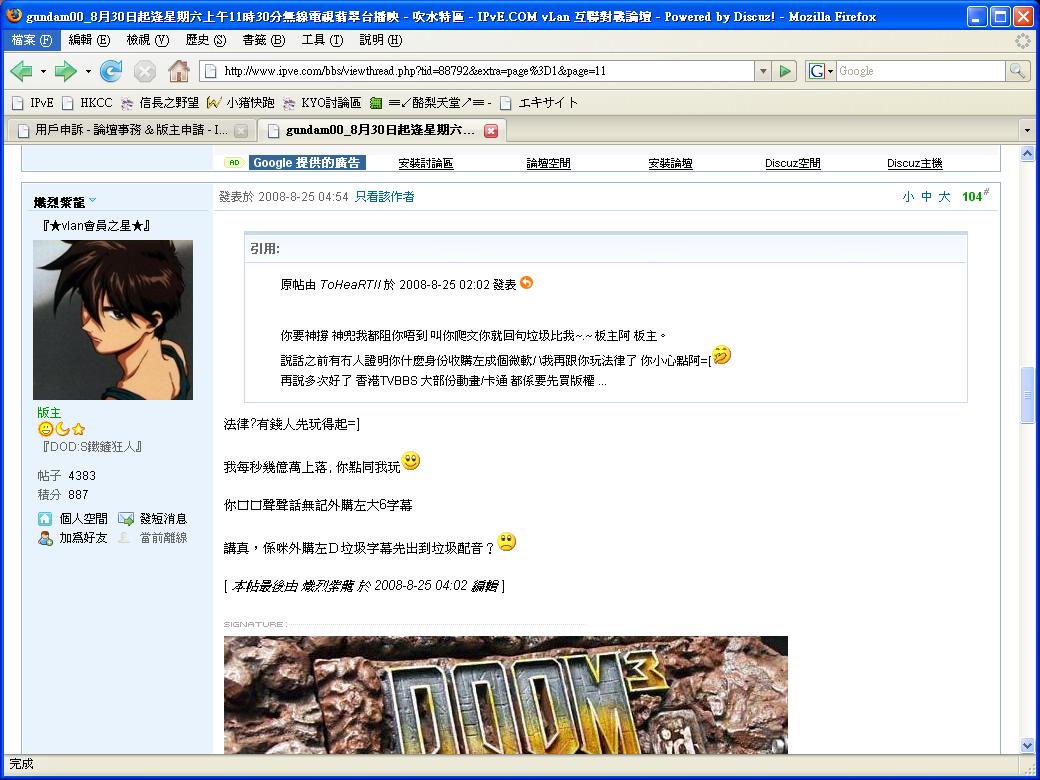Open the tab list dropdown arrow

pos(1026,130)
